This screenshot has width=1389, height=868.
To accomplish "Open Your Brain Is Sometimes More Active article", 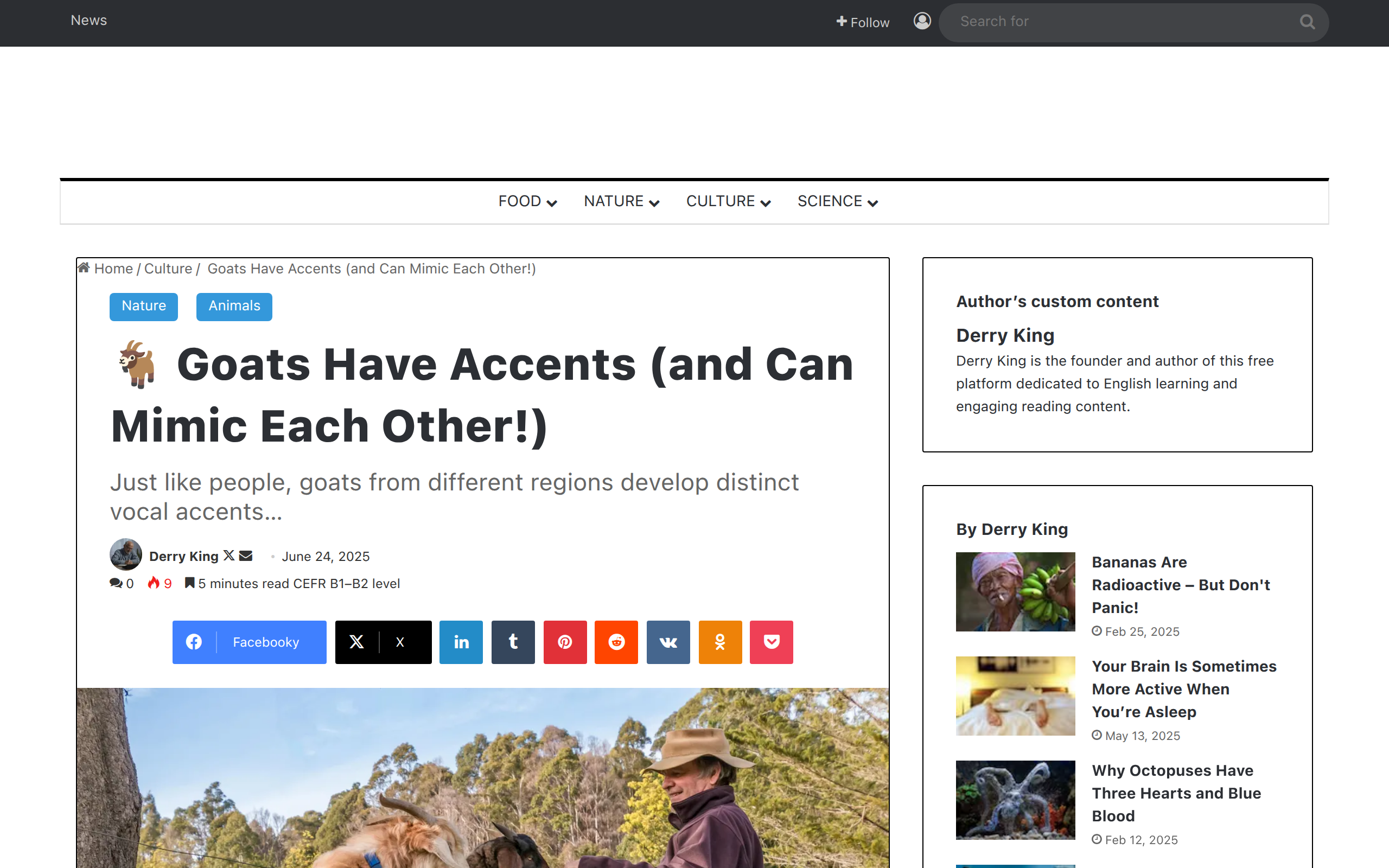I will point(1184,689).
